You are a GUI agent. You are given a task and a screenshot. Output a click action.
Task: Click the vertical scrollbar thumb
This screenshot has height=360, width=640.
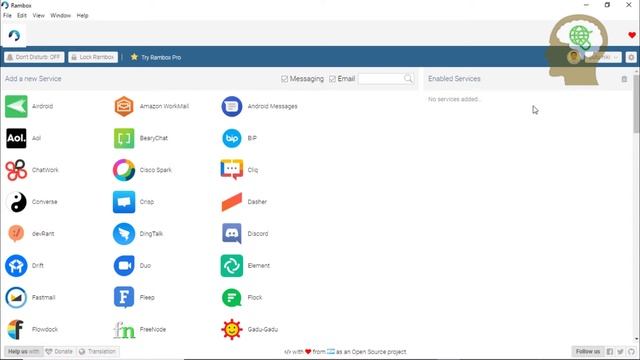coord(636,104)
